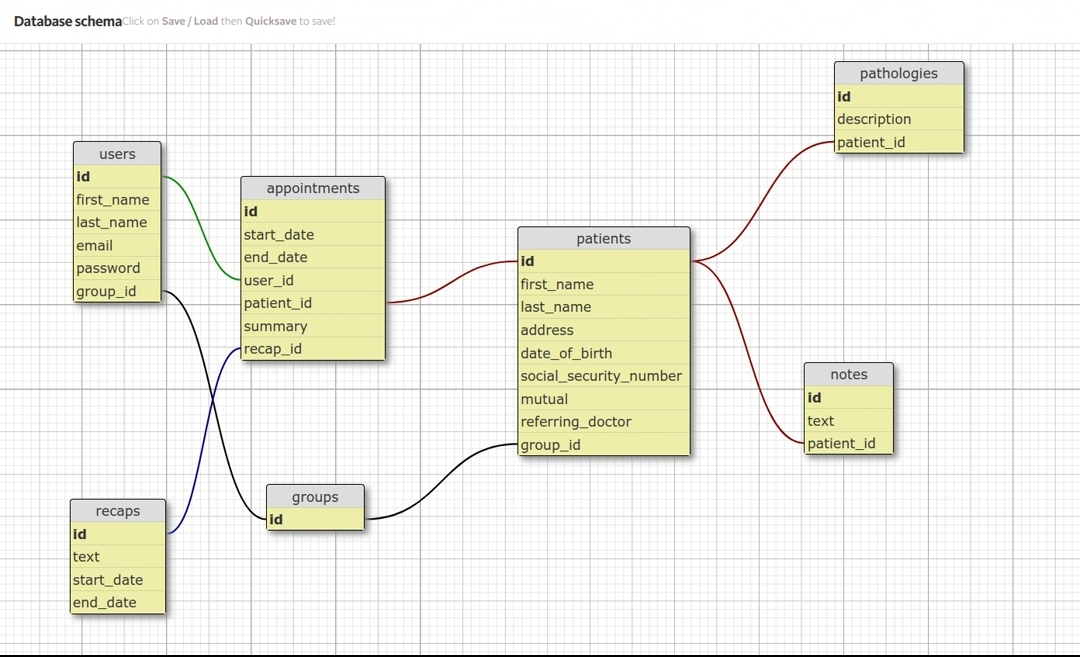Click id row in appointments table
Screen dimensions: 1080x657
pos(313,211)
